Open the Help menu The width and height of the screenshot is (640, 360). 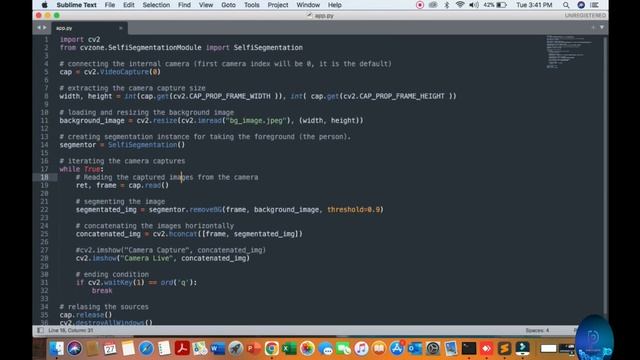[334, 5]
